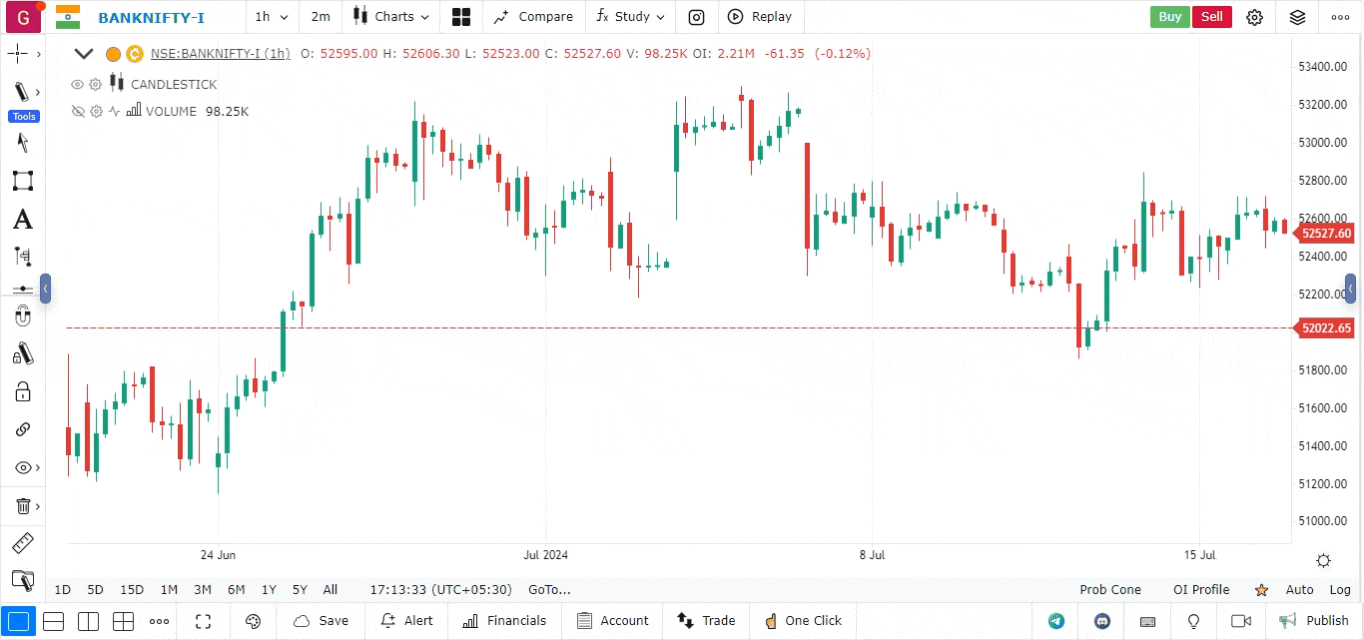The image size is (1364, 640).
Task: Open the layers icon in top bar
Action: (x=1297, y=17)
